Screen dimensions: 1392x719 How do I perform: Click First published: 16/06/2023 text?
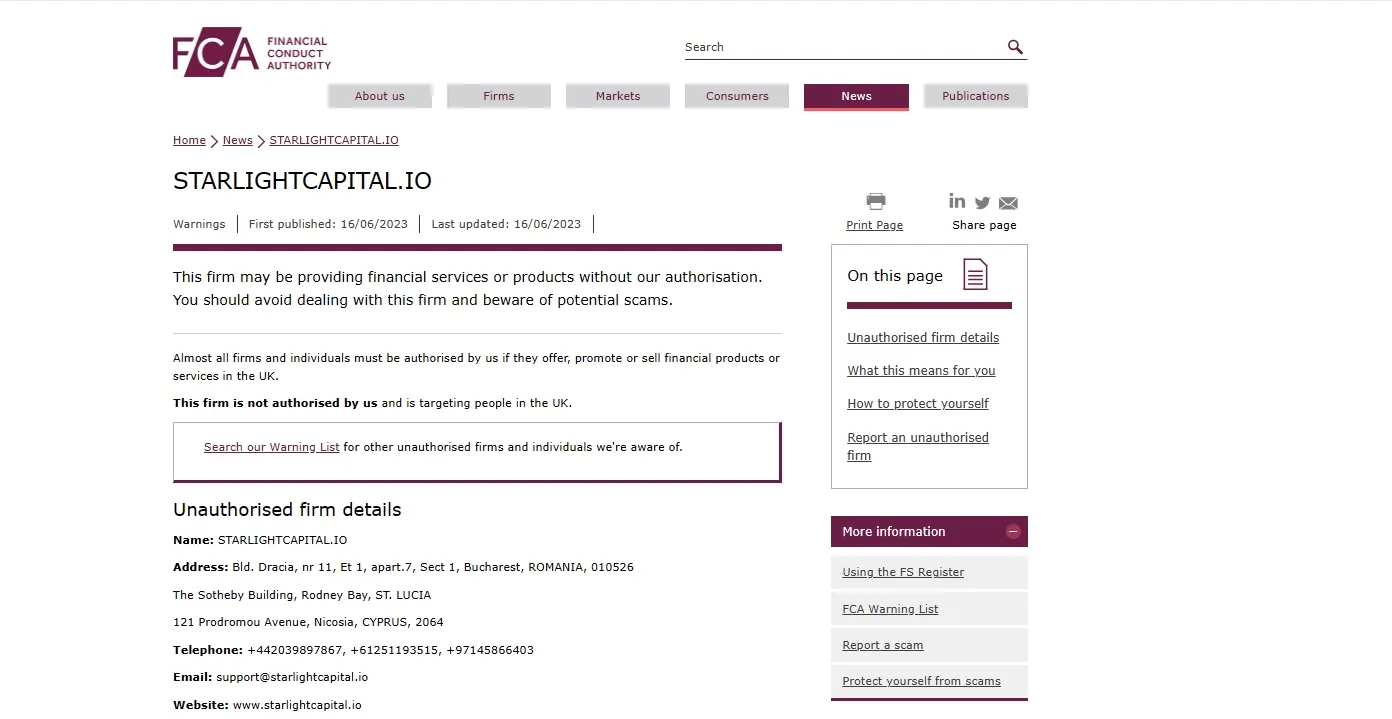pyautogui.click(x=328, y=224)
